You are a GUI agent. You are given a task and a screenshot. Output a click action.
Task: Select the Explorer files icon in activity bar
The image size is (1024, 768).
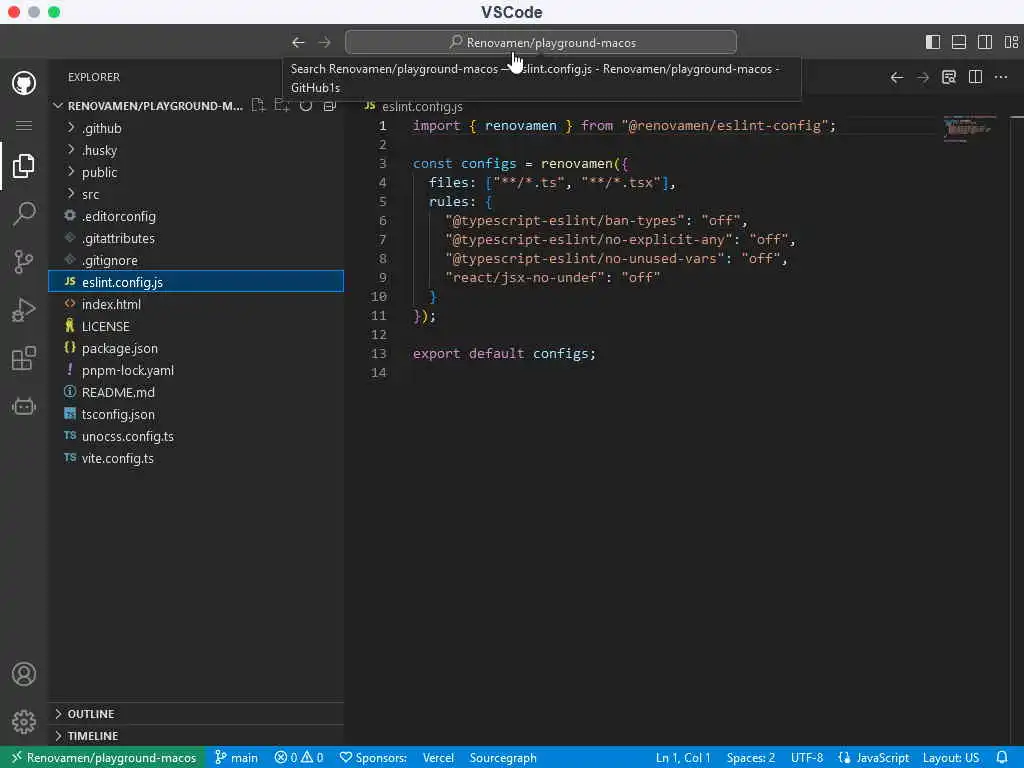tap(24, 166)
